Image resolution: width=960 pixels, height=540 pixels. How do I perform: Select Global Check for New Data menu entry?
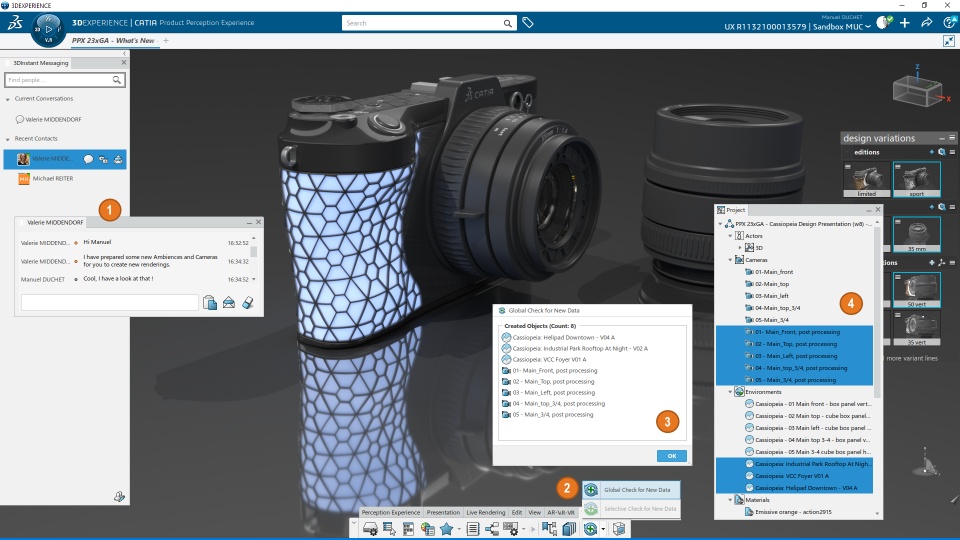click(631, 490)
